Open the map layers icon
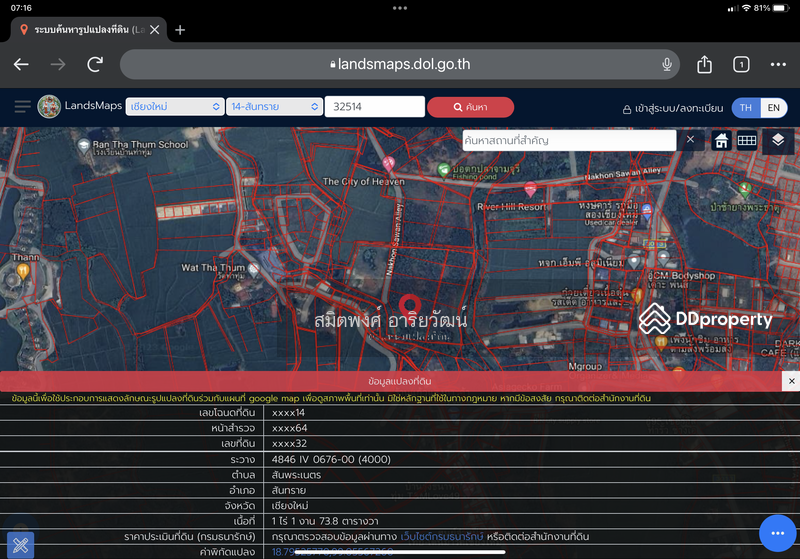 (778, 140)
